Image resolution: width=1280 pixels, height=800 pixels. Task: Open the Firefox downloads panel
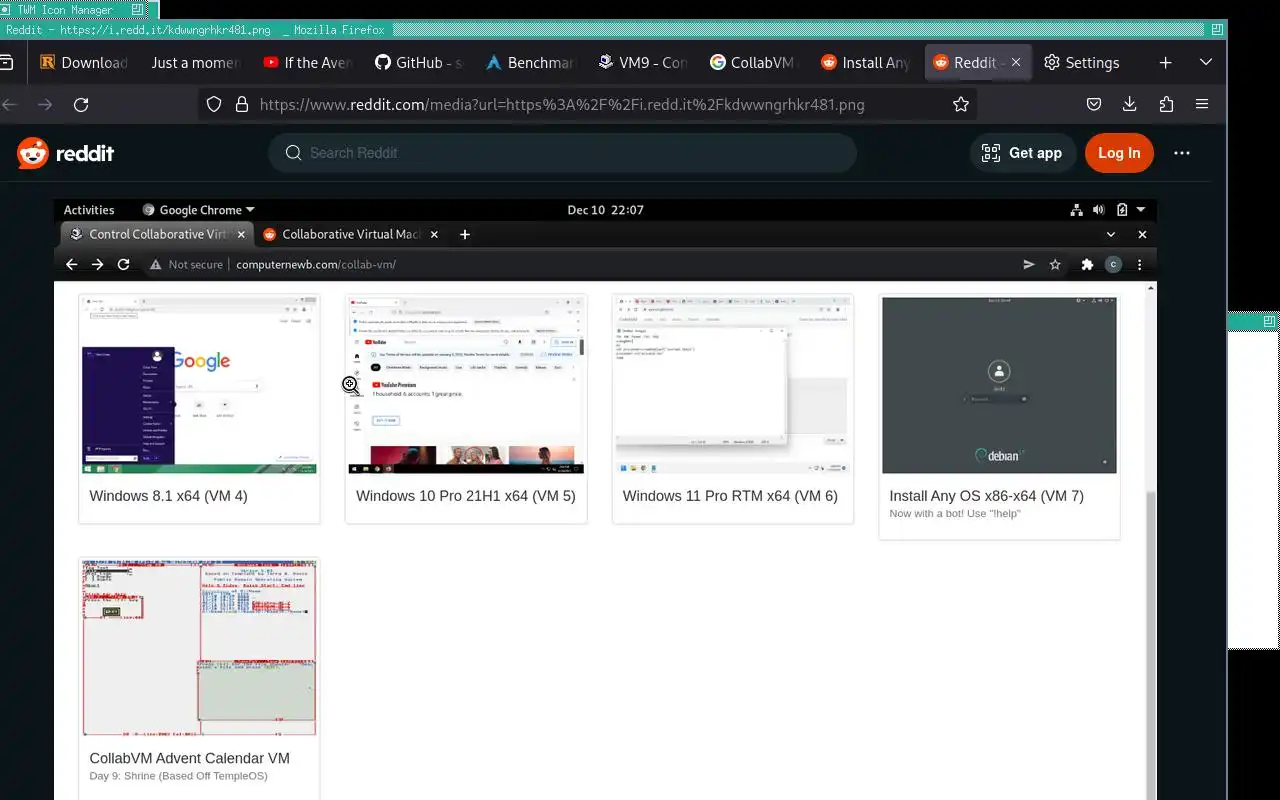[1130, 104]
